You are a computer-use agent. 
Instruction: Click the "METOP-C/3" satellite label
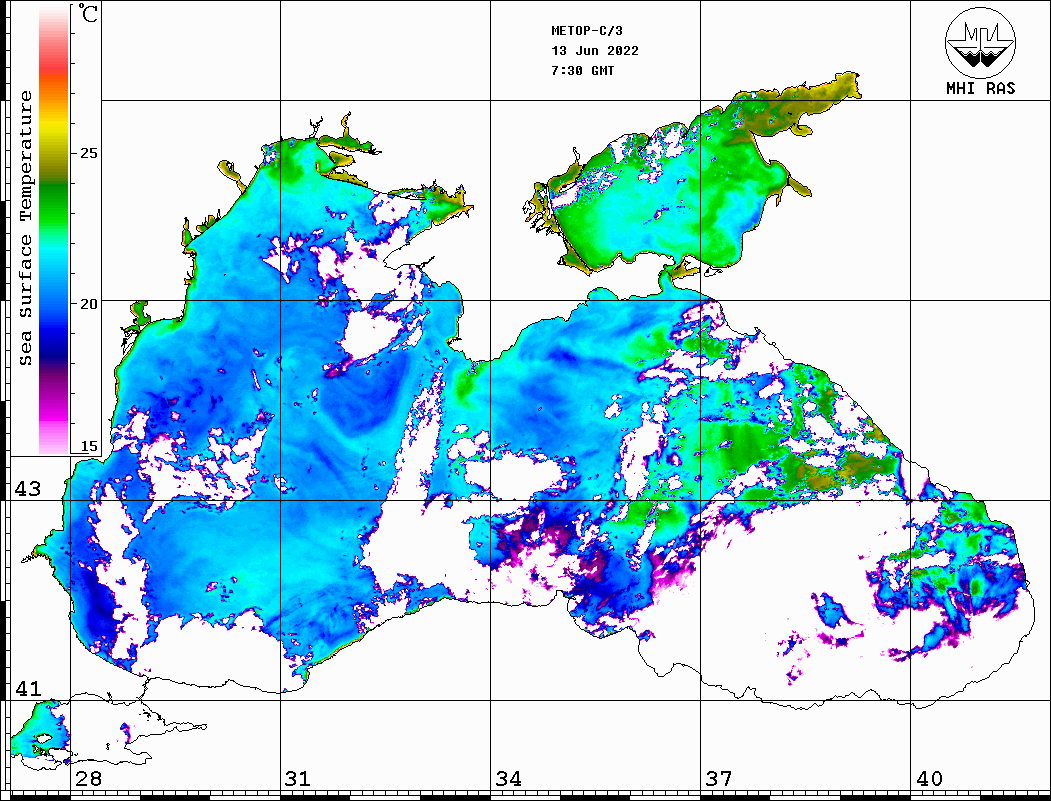click(587, 31)
